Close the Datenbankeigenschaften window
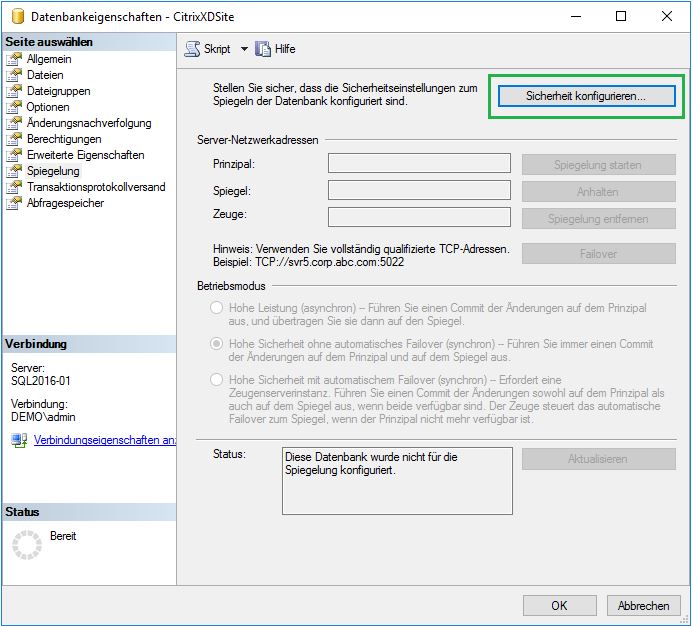Screen dimensions: 693x628 (666, 17)
